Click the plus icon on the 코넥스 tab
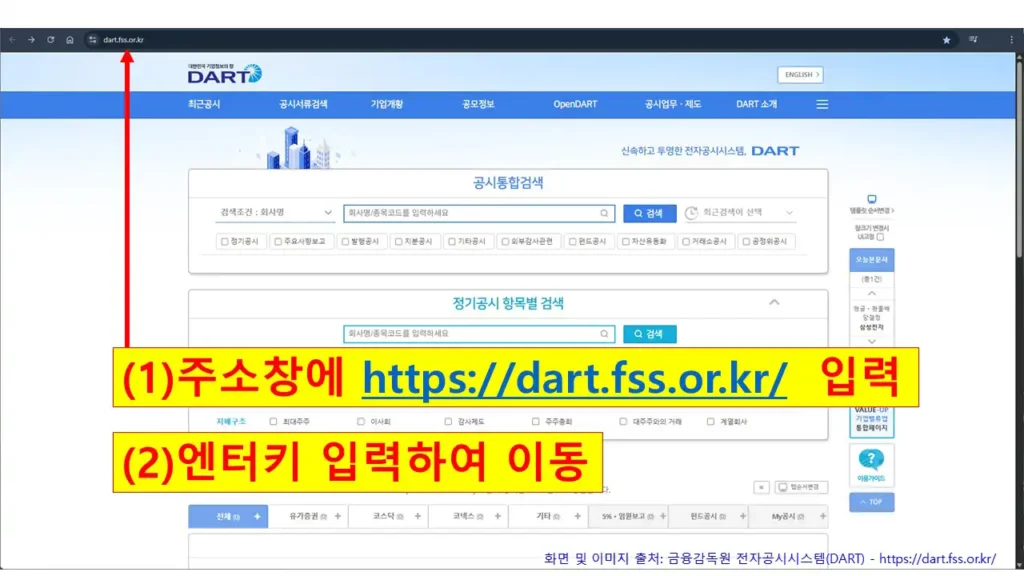The width and height of the screenshot is (1024, 576). [x=498, y=517]
